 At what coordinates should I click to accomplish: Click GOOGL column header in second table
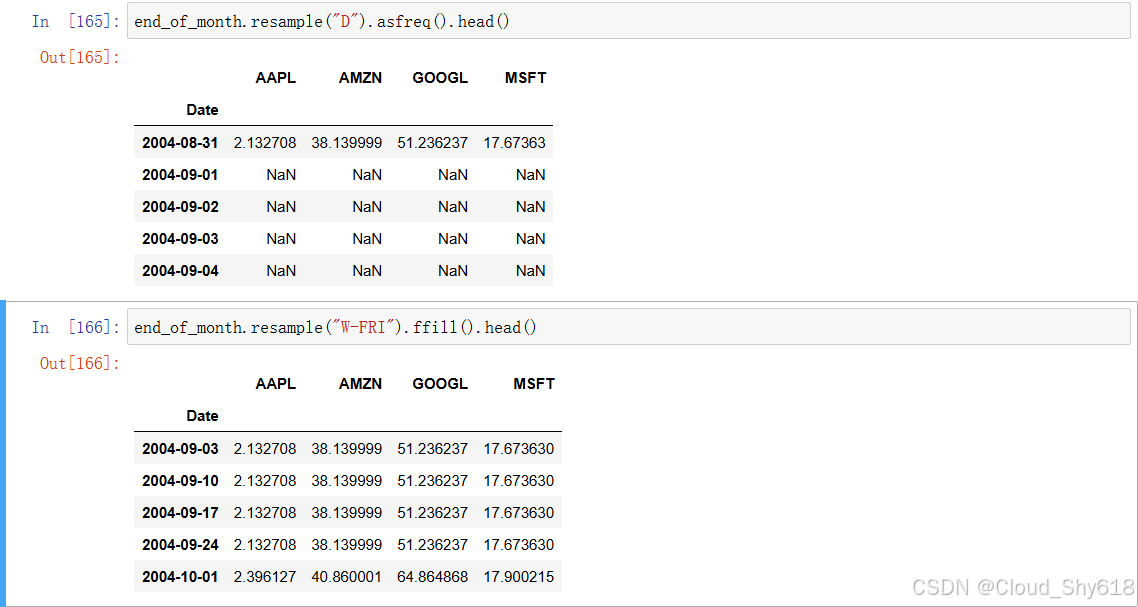[x=440, y=384]
